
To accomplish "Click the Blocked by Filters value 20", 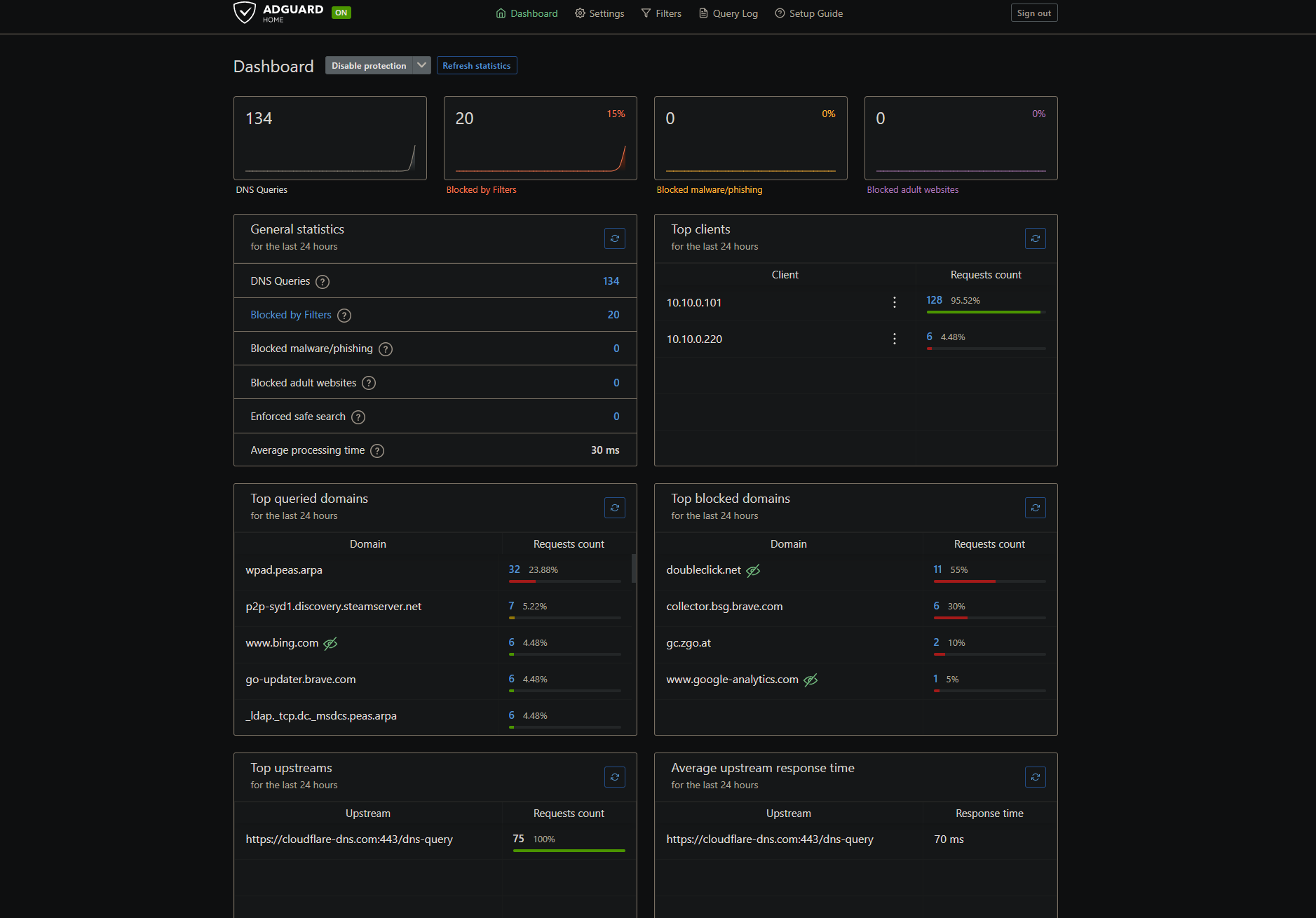I will coord(613,315).
